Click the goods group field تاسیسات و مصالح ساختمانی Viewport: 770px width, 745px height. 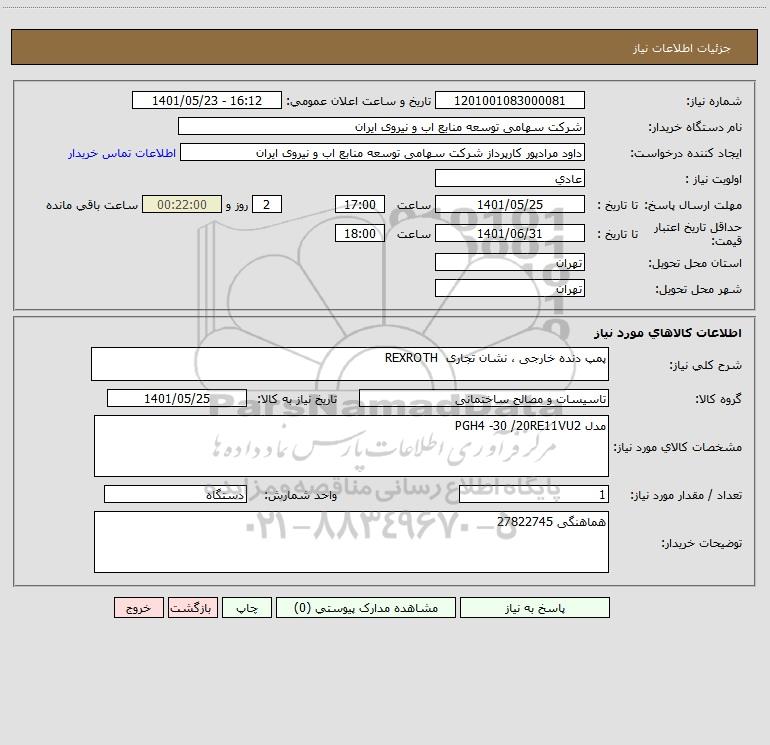tap(484, 398)
